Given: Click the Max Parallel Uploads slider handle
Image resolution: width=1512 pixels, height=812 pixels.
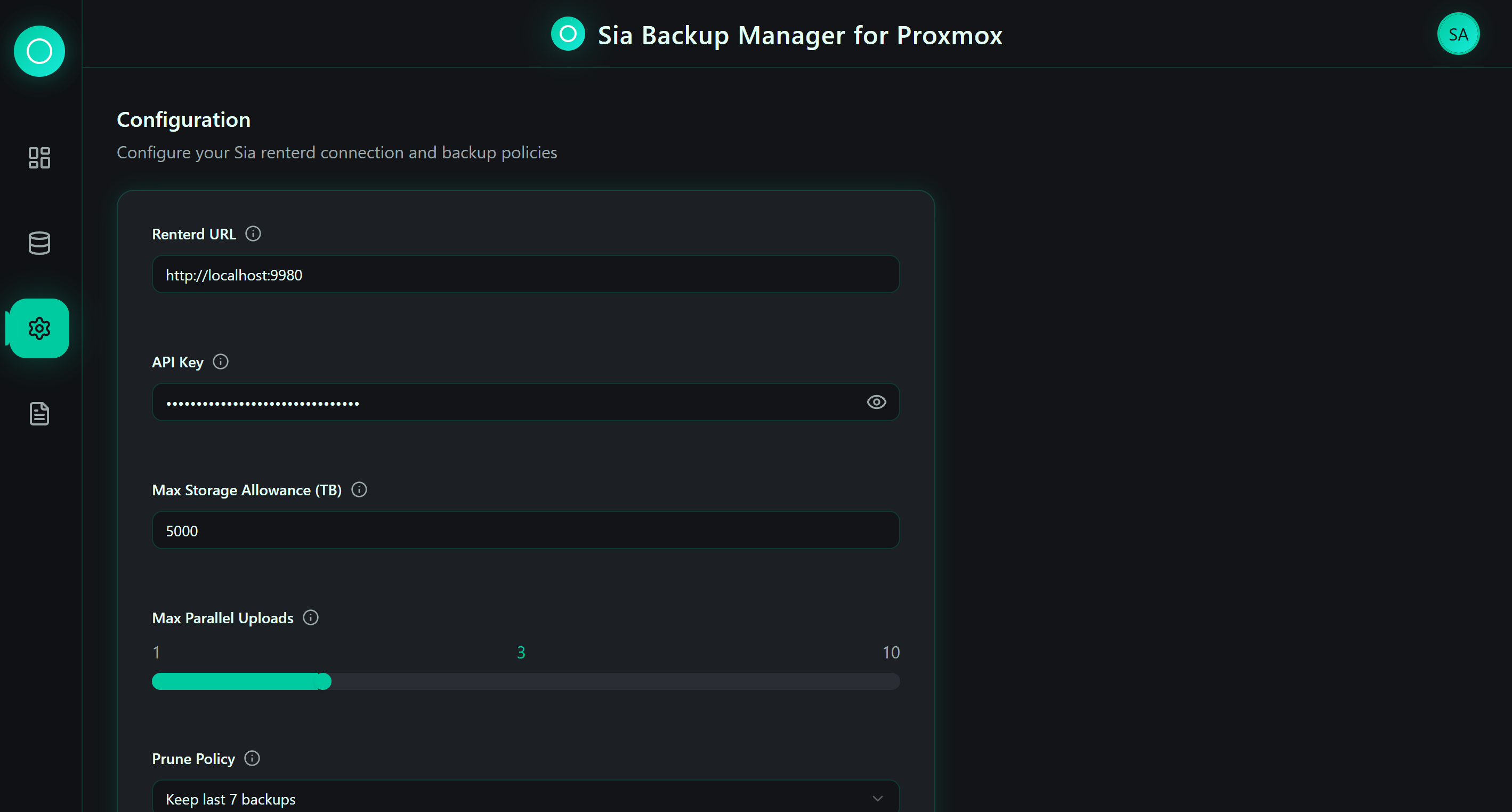Looking at the screenshot, I should pyautogui.click(x=324, y=682).
